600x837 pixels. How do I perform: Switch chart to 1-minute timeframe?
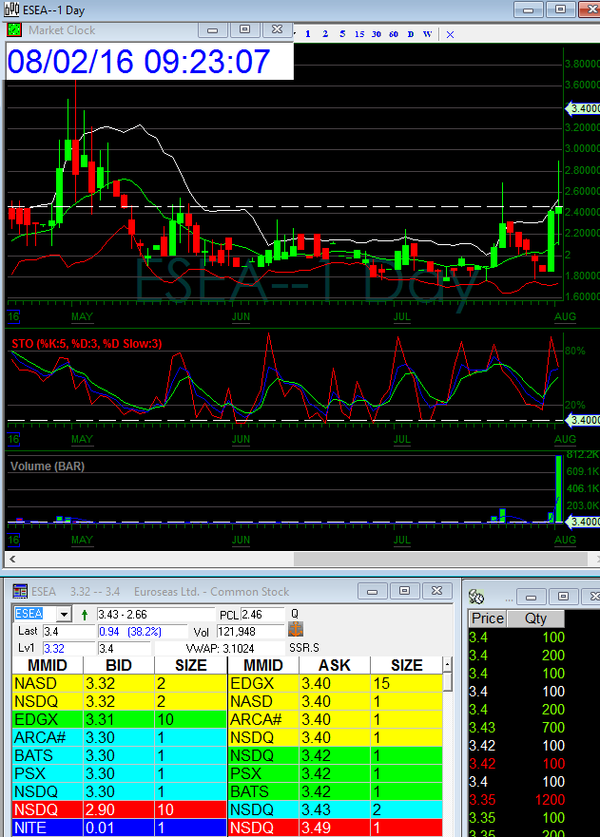pos(308,33)
